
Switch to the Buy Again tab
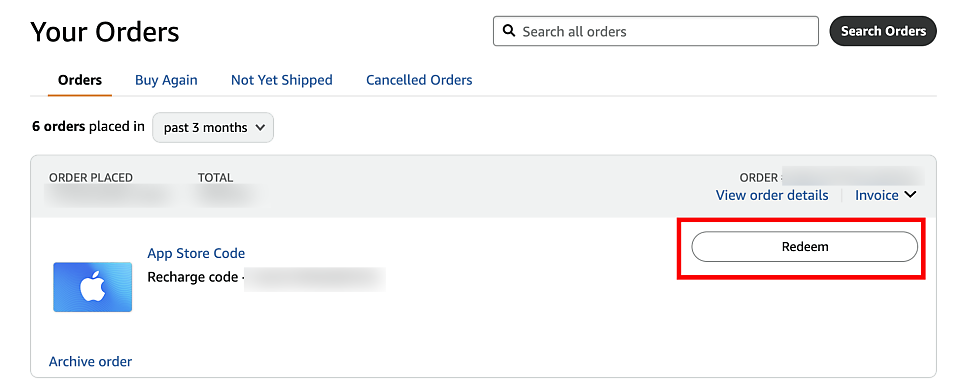(x=166, y=80)
